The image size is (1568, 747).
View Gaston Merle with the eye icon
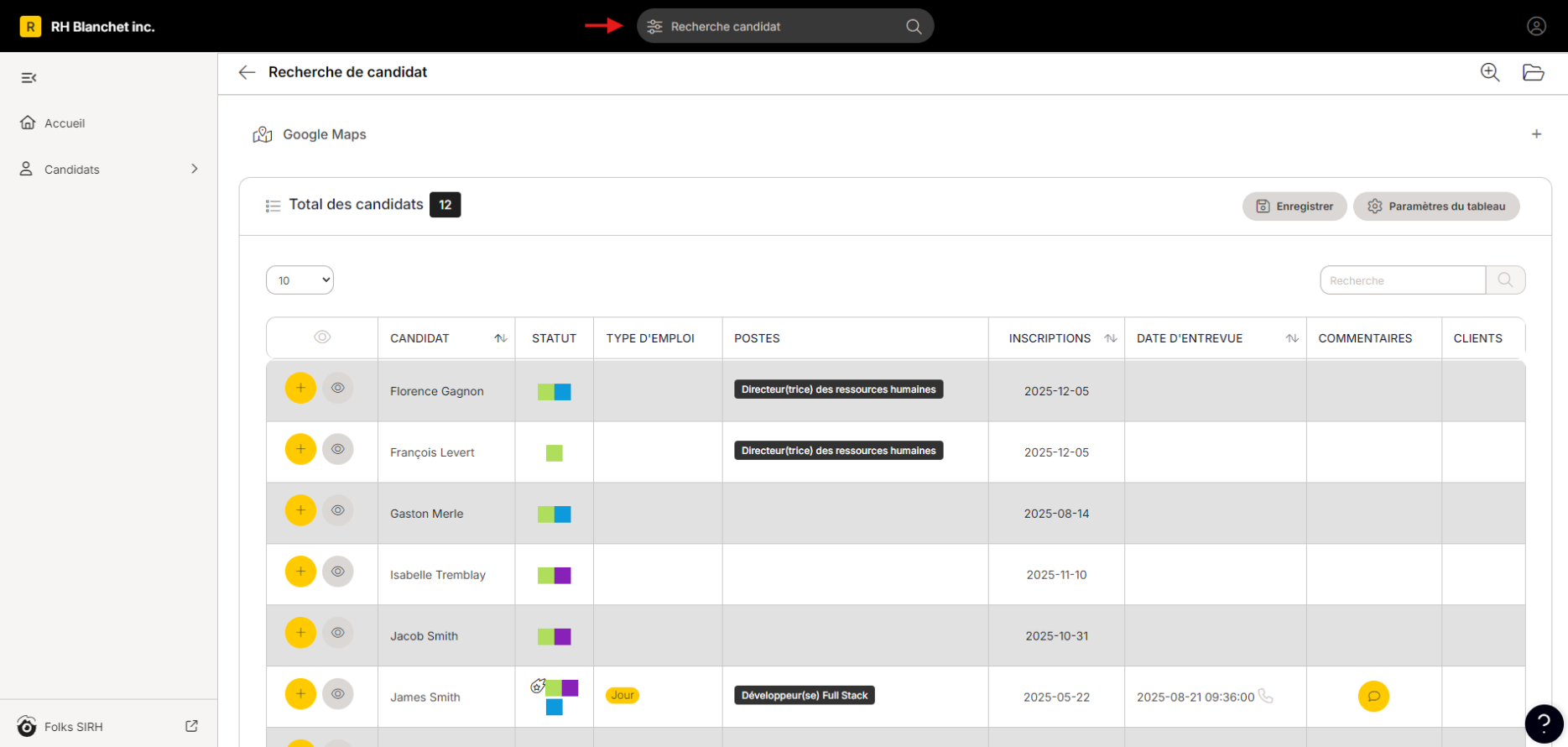338,510
